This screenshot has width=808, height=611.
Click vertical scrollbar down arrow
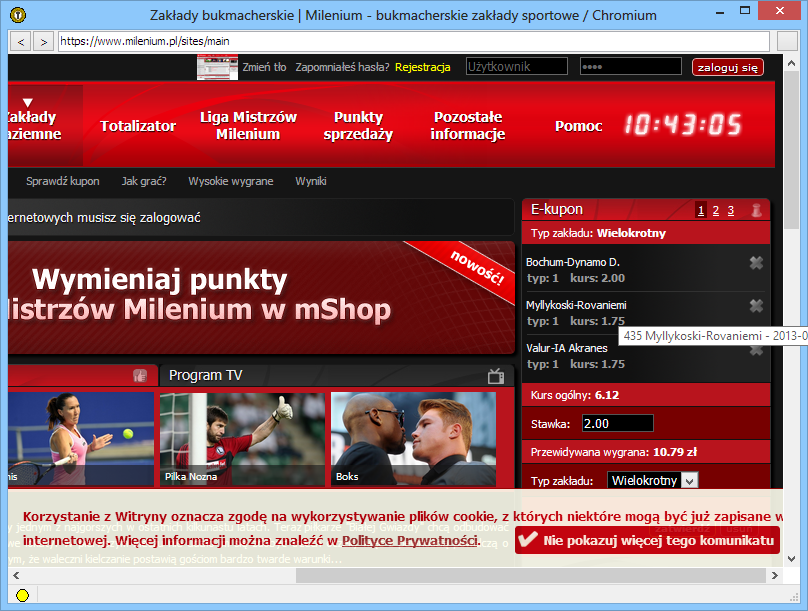[x=792, y=558]
